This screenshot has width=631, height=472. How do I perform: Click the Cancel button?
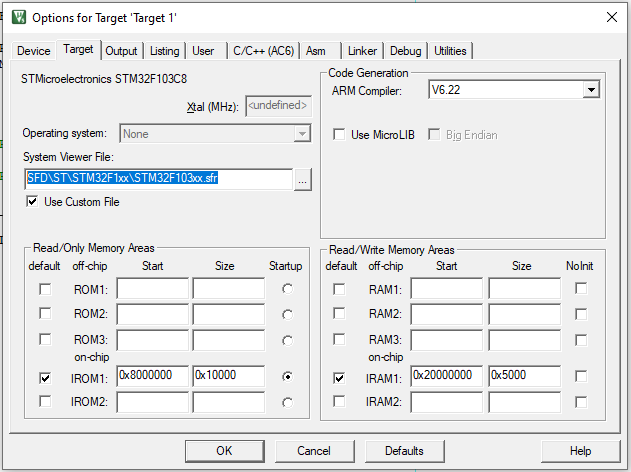point(314,451)
